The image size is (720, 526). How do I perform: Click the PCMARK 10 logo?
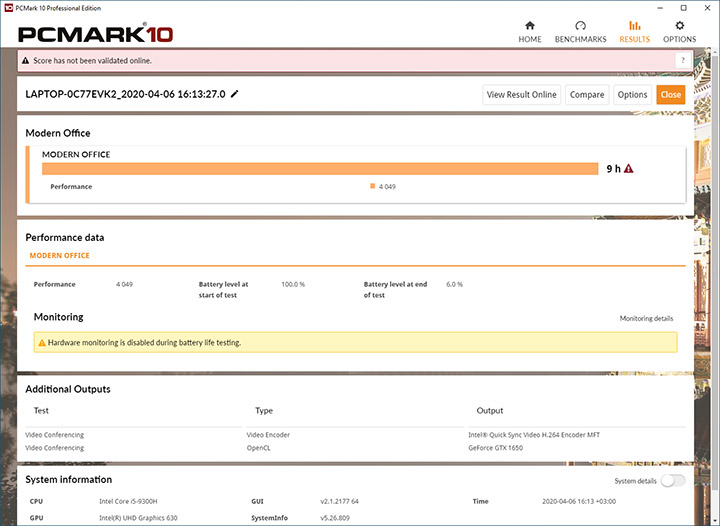point(95,34)
